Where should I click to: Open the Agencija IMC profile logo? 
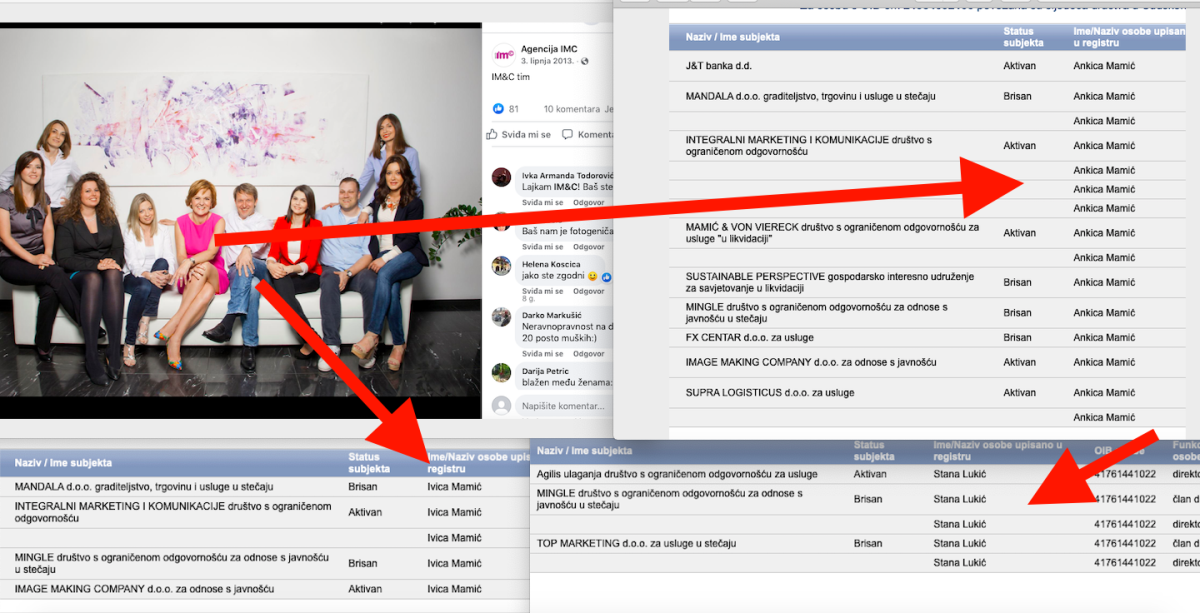504,54
